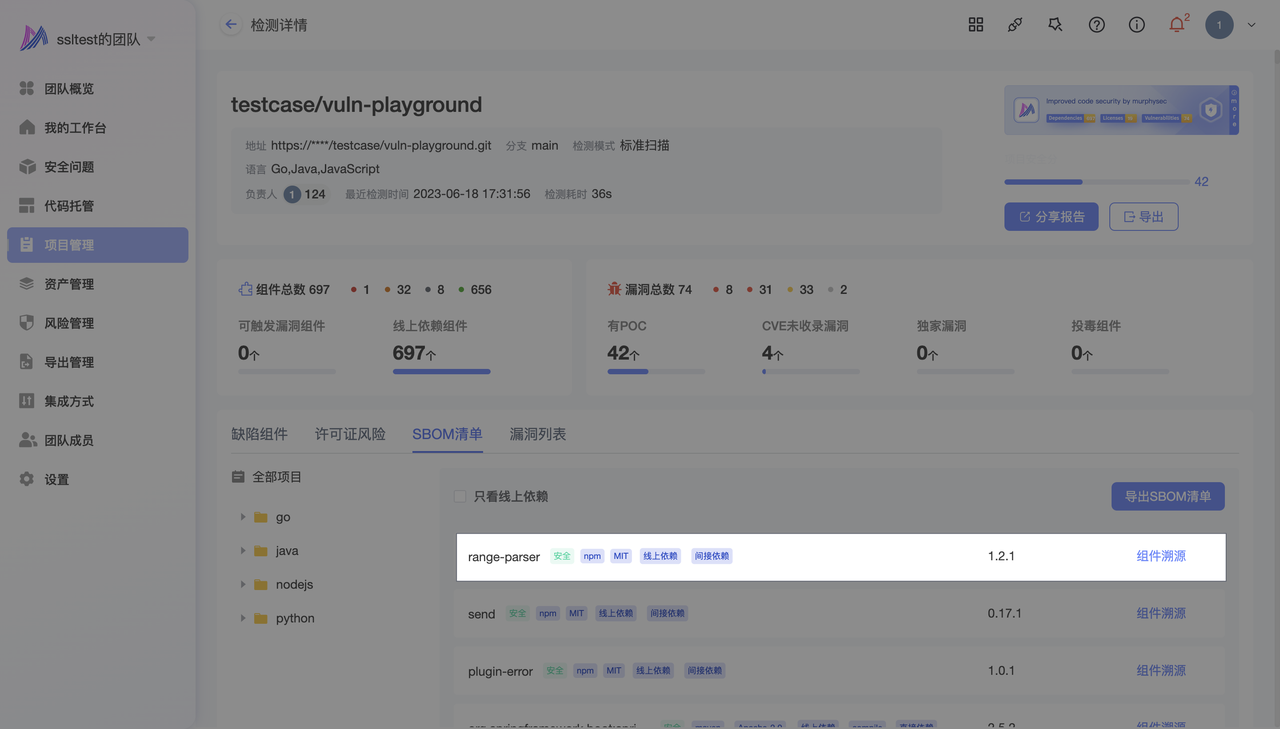Expand the go folder tree node
The width and height of the screenshot is (1280, 729).
pos(243,517)
